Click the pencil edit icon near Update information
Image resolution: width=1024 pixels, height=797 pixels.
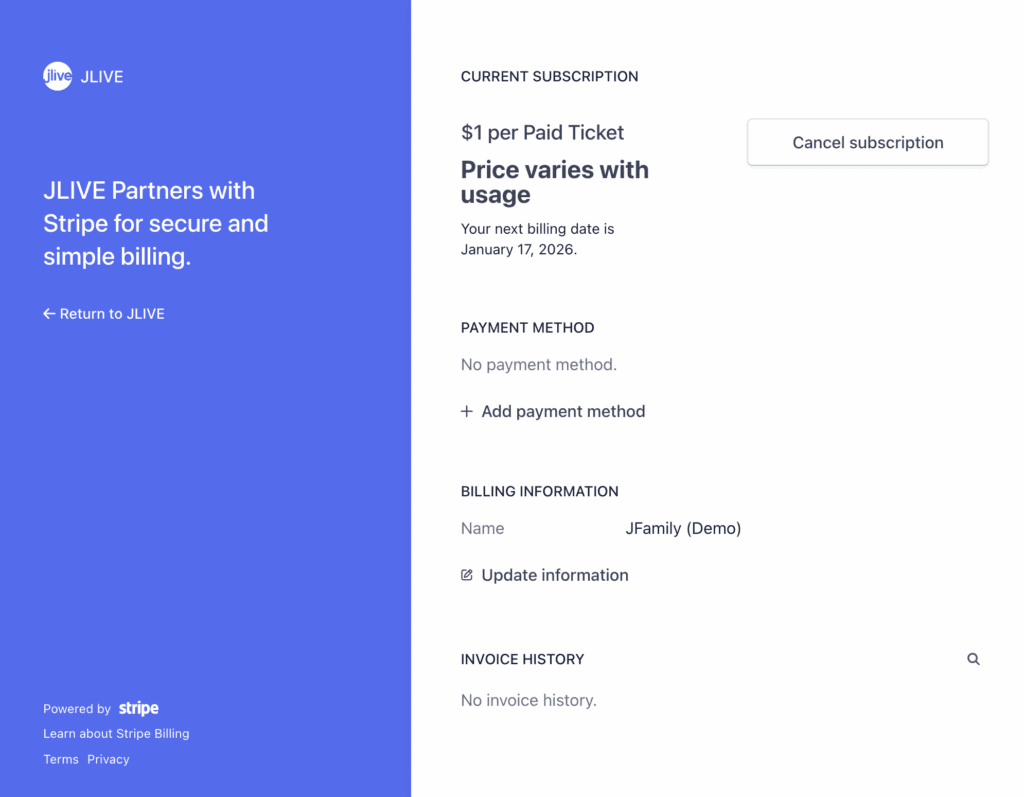click(467, 575)
